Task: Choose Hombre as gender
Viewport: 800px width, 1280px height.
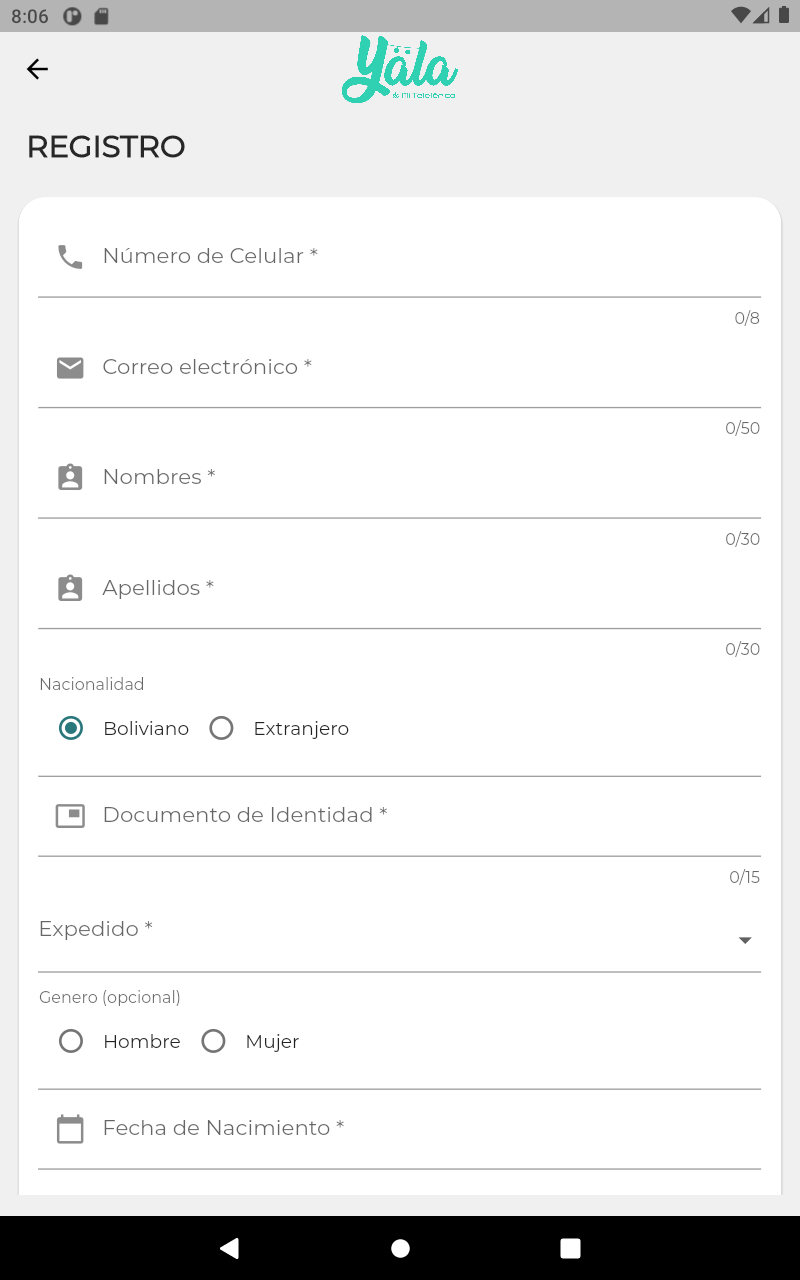Action: [120, 1041]
